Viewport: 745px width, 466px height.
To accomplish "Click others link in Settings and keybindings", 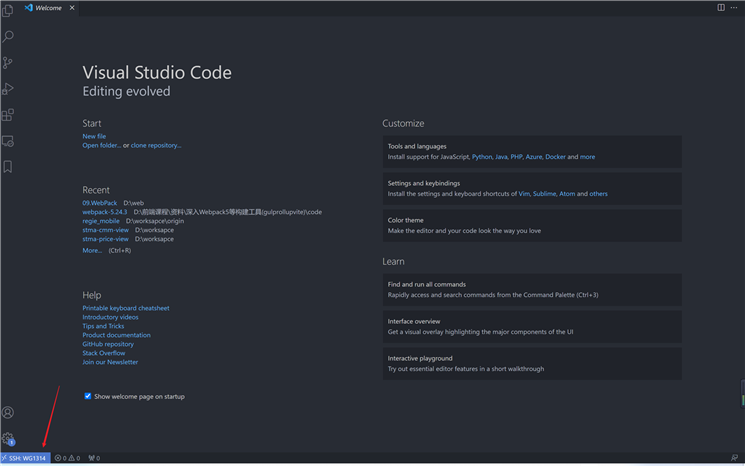I will 598,194.
